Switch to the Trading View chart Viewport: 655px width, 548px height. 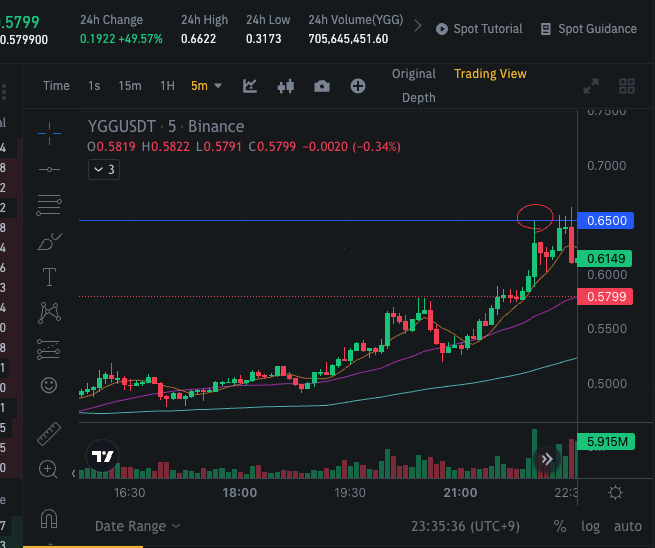pyautogui.click(x=490, y=74)
